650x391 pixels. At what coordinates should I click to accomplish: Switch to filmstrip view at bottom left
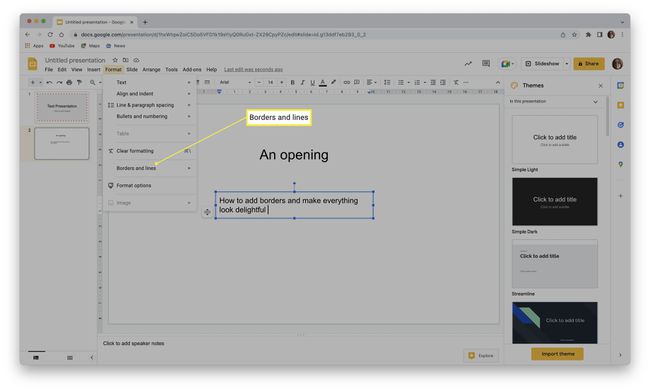(36, 357)
